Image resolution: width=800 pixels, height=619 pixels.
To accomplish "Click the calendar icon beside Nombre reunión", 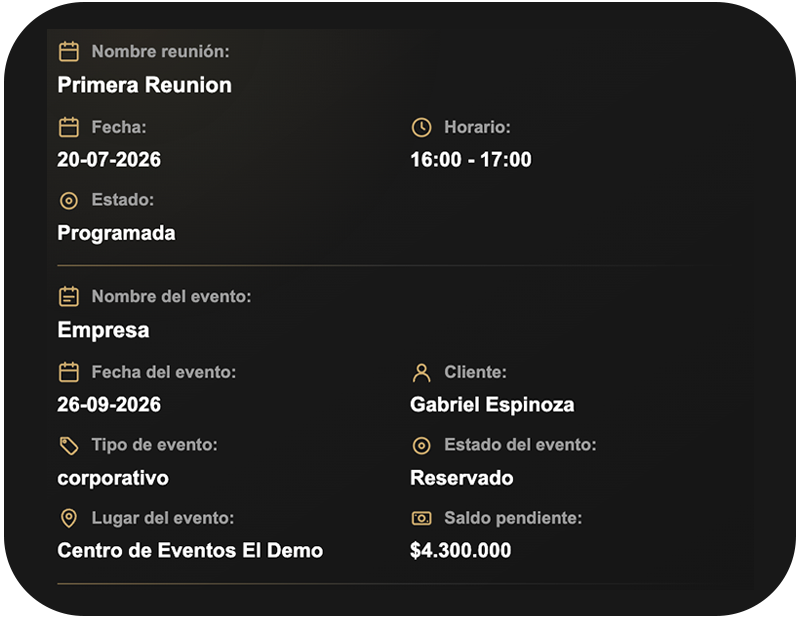I will 69,52.
